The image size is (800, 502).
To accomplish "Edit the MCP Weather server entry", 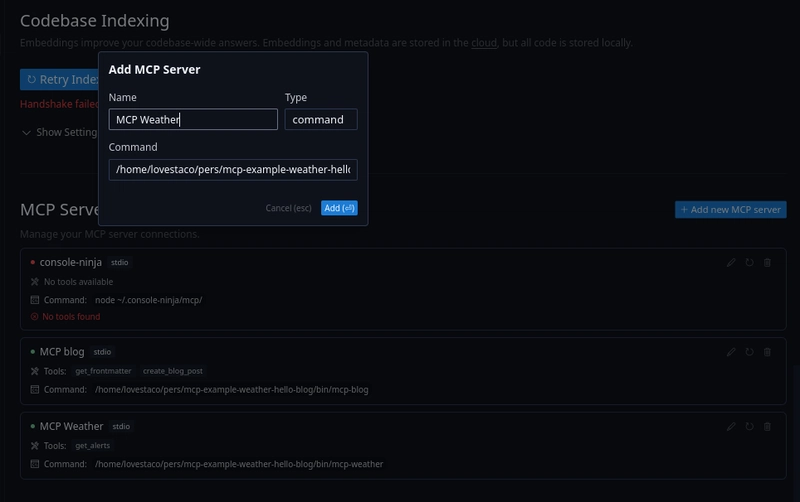I will point(731,426).
